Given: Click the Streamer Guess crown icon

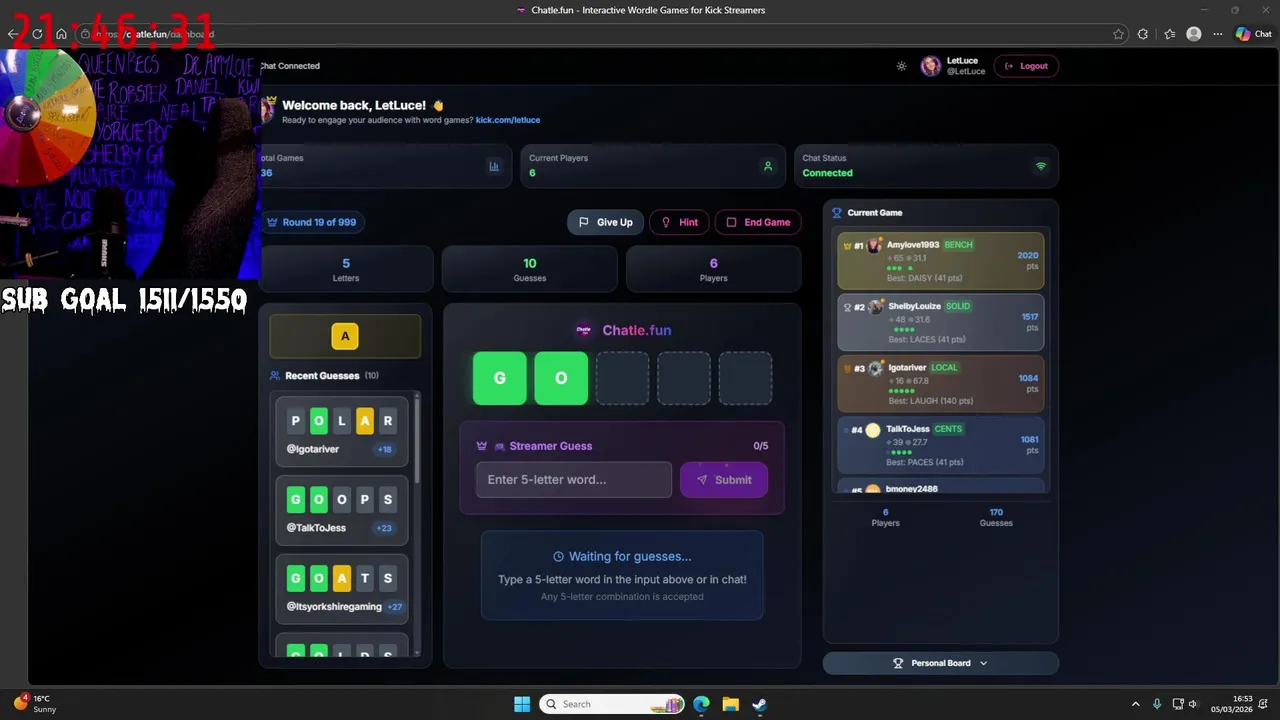Looking at the screenshot, I should [481, 446].
